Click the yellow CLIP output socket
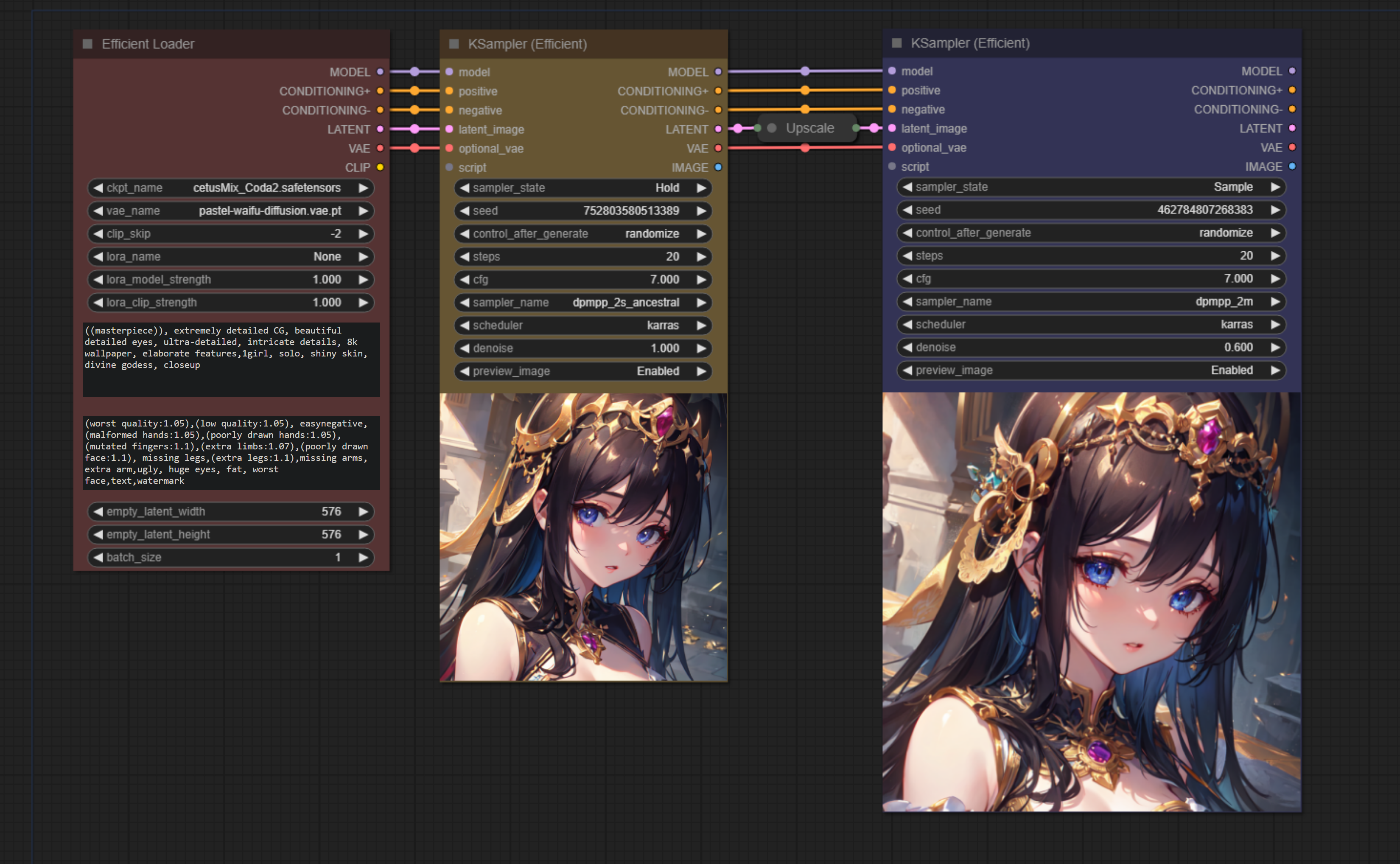 [x=380, y=168]
